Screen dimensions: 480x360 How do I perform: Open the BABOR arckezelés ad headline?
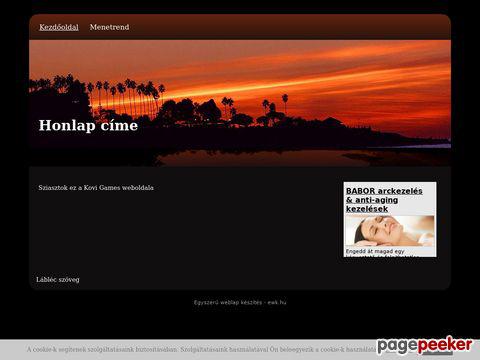click(x=384, y=200)
